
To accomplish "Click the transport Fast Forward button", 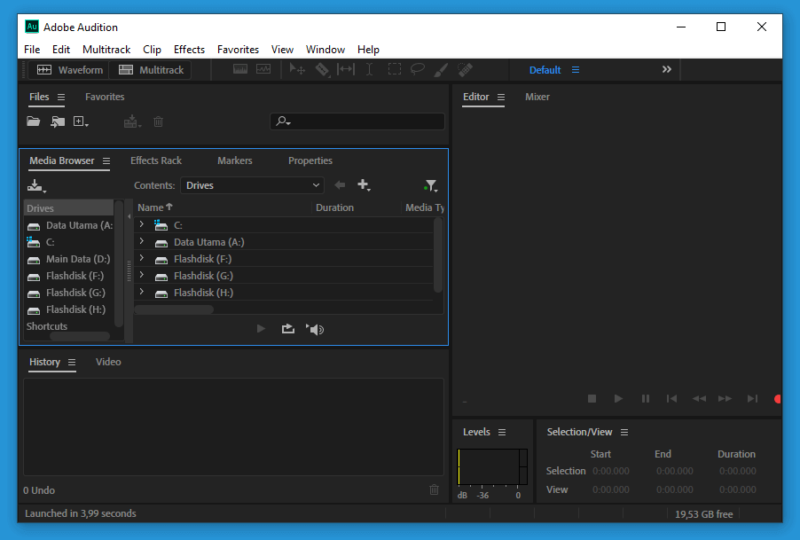I will tap(725, 399).
